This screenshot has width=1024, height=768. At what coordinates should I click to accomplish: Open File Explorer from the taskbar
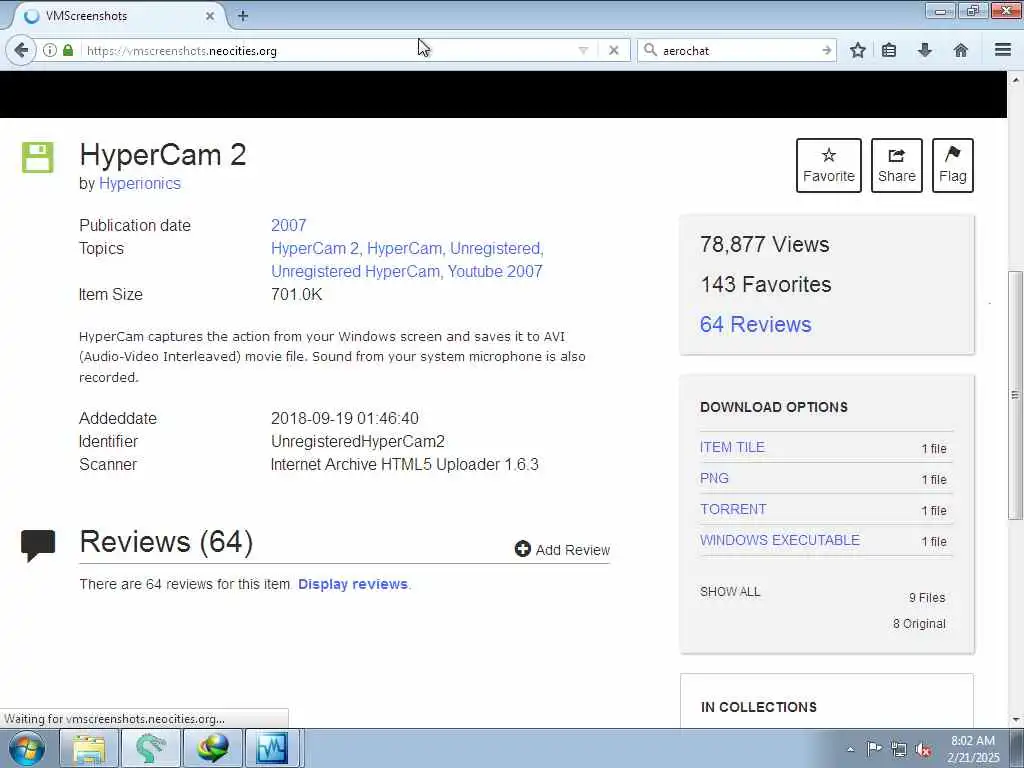(89, 748)
